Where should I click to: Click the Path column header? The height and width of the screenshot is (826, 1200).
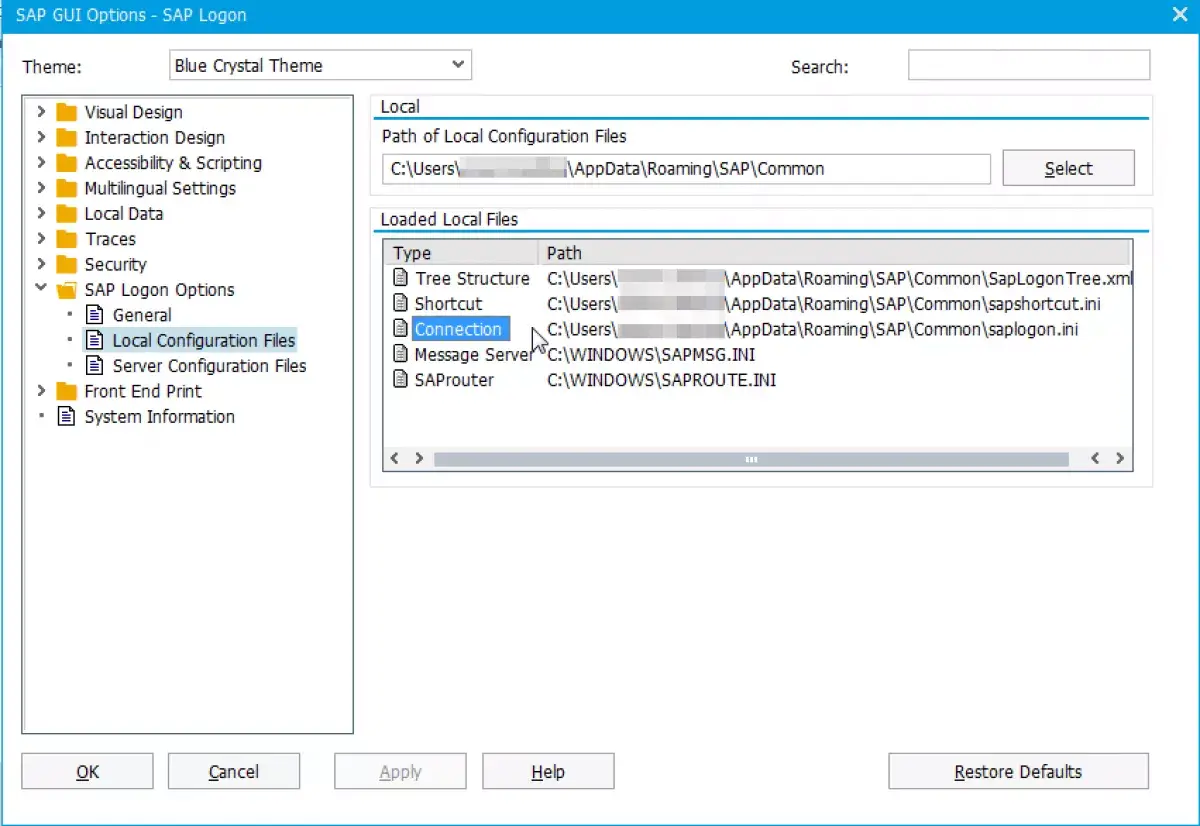834,253
